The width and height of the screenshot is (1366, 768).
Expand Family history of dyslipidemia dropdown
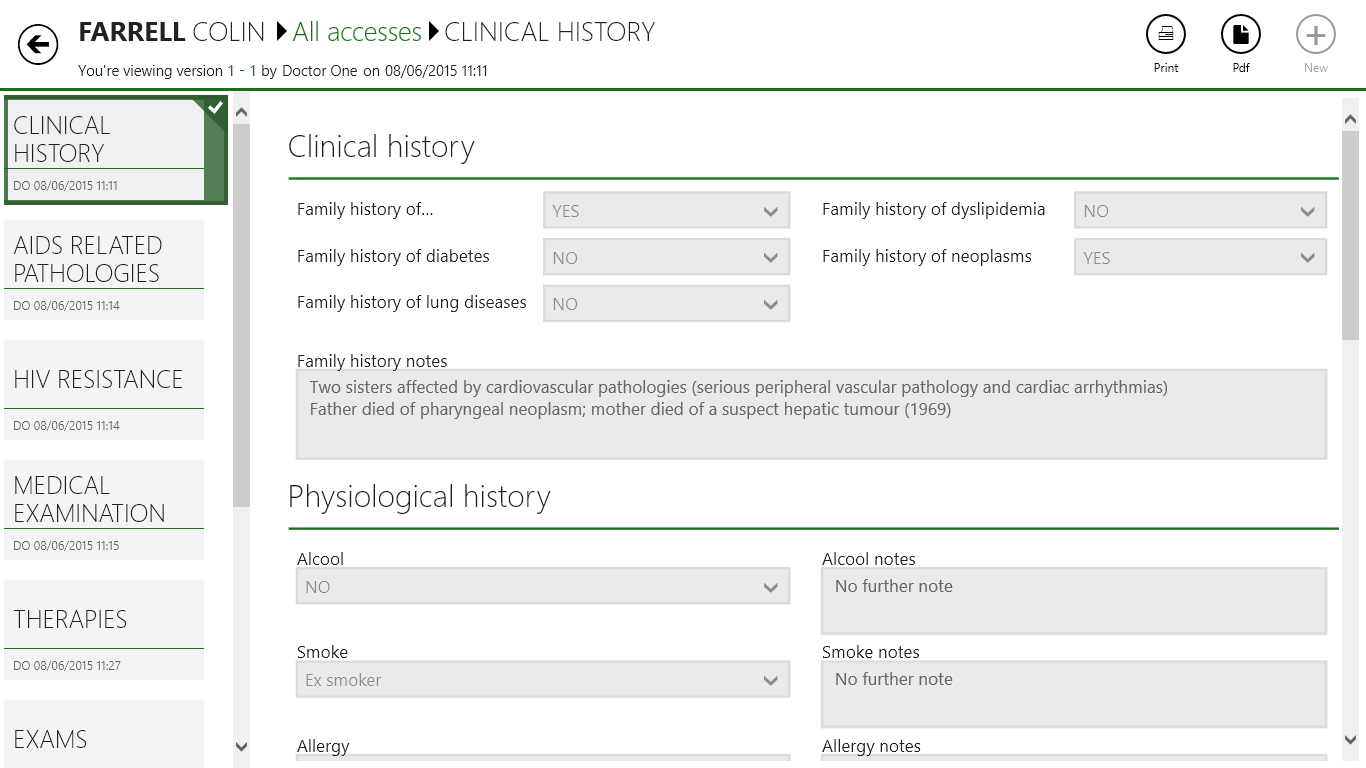pyautogui.click(x=1200, y=211)
